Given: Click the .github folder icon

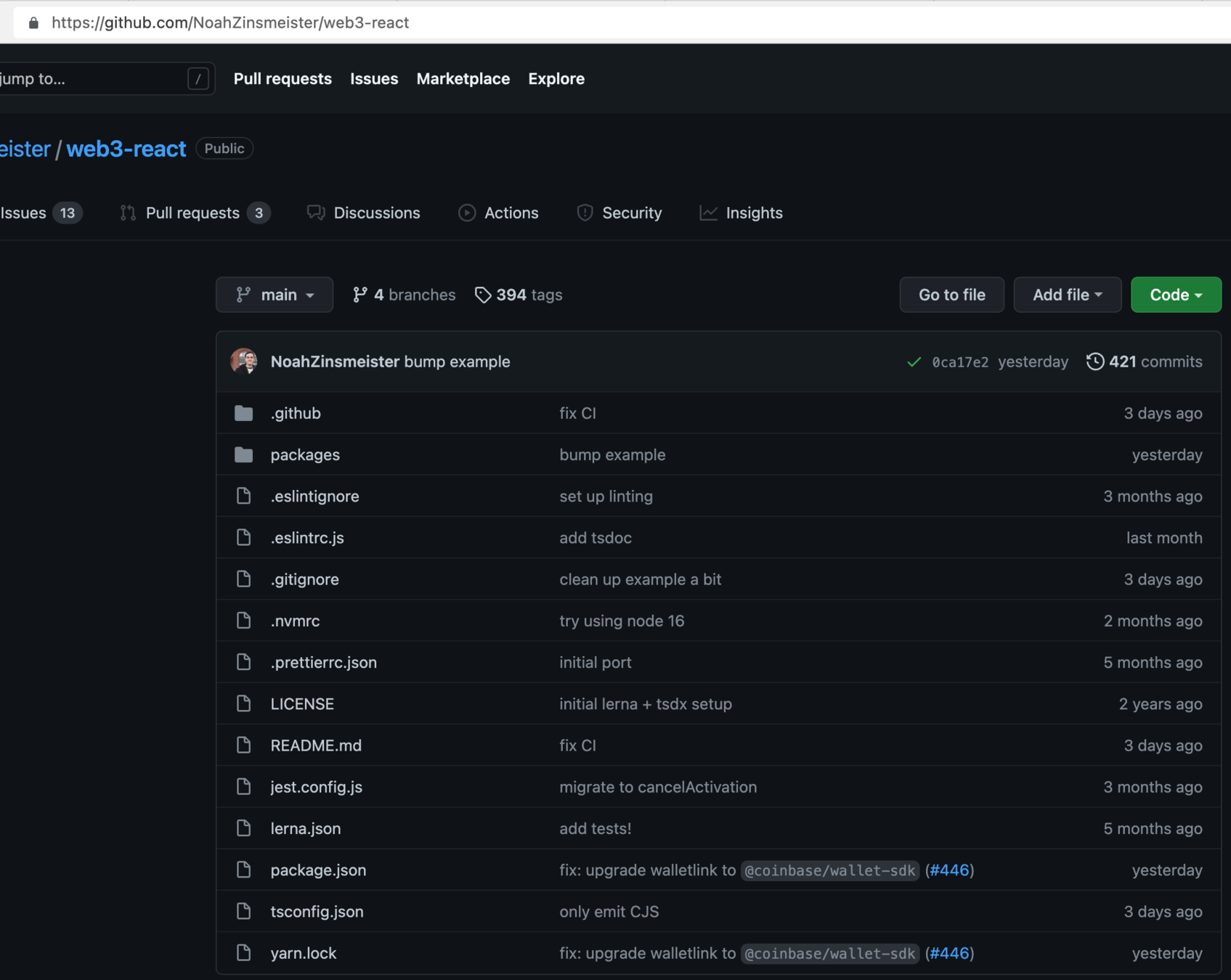Looking at the screenshot, I should click(243, 413).
